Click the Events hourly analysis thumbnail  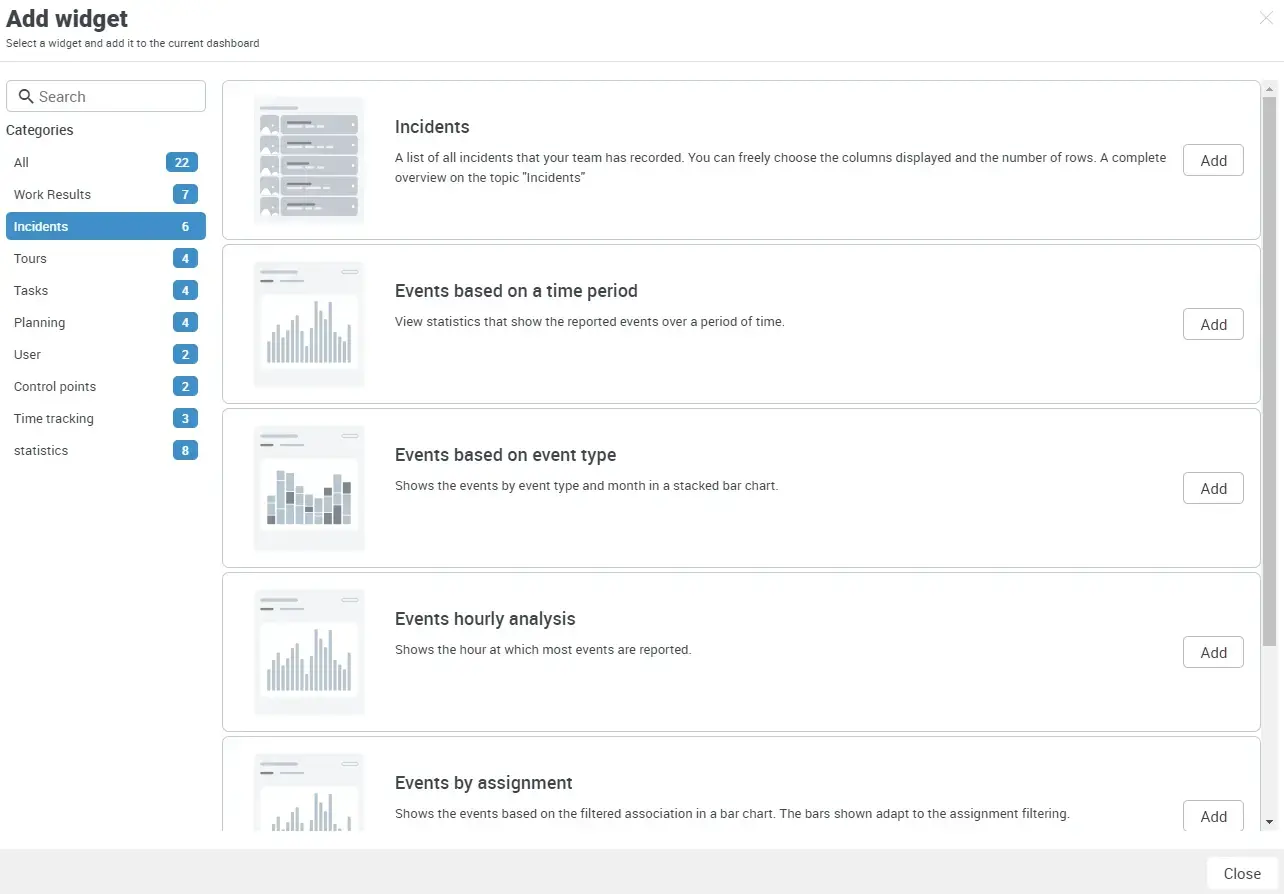[308, 651]
